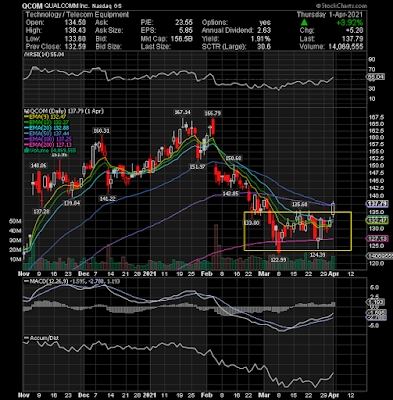
Task: Click the 167.5 price axis label
Action: (376, 117)
